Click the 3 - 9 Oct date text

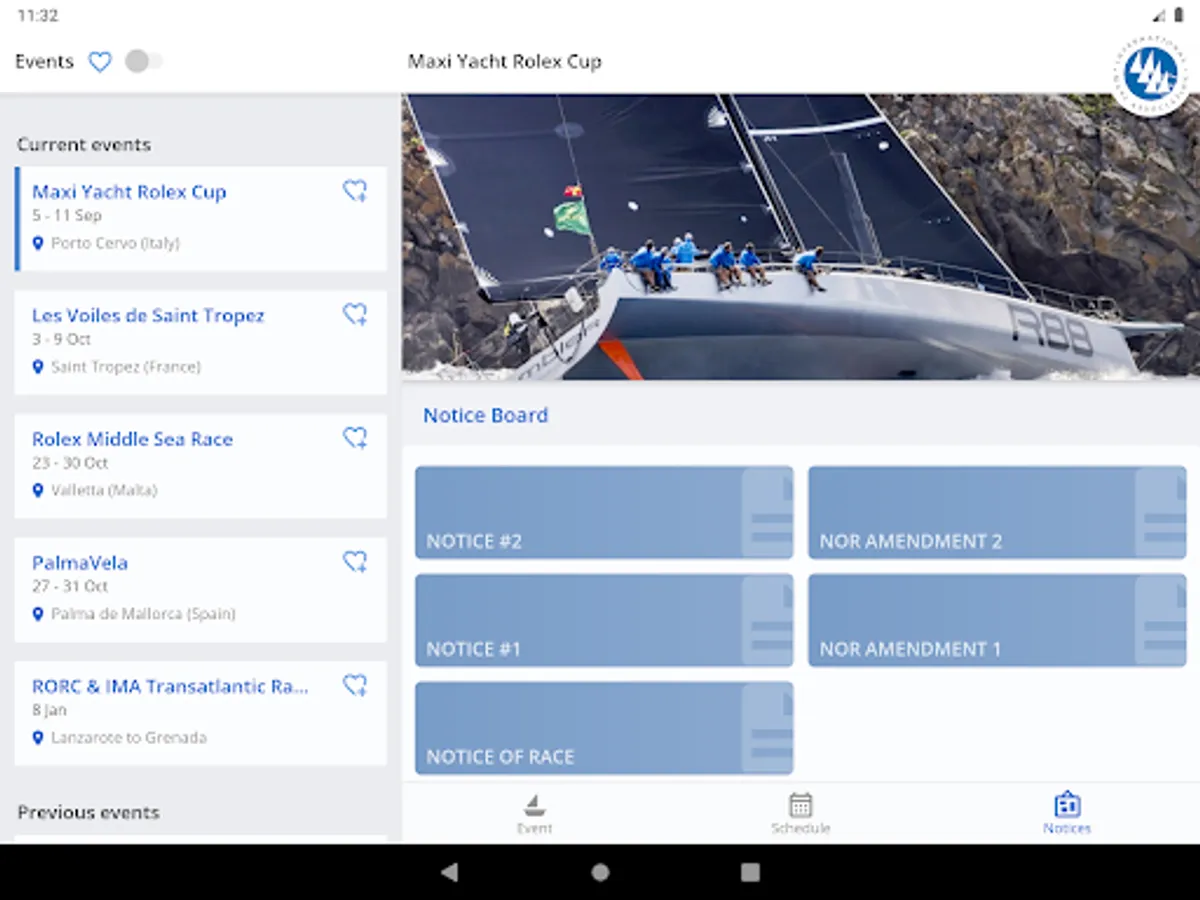point(61,340)
